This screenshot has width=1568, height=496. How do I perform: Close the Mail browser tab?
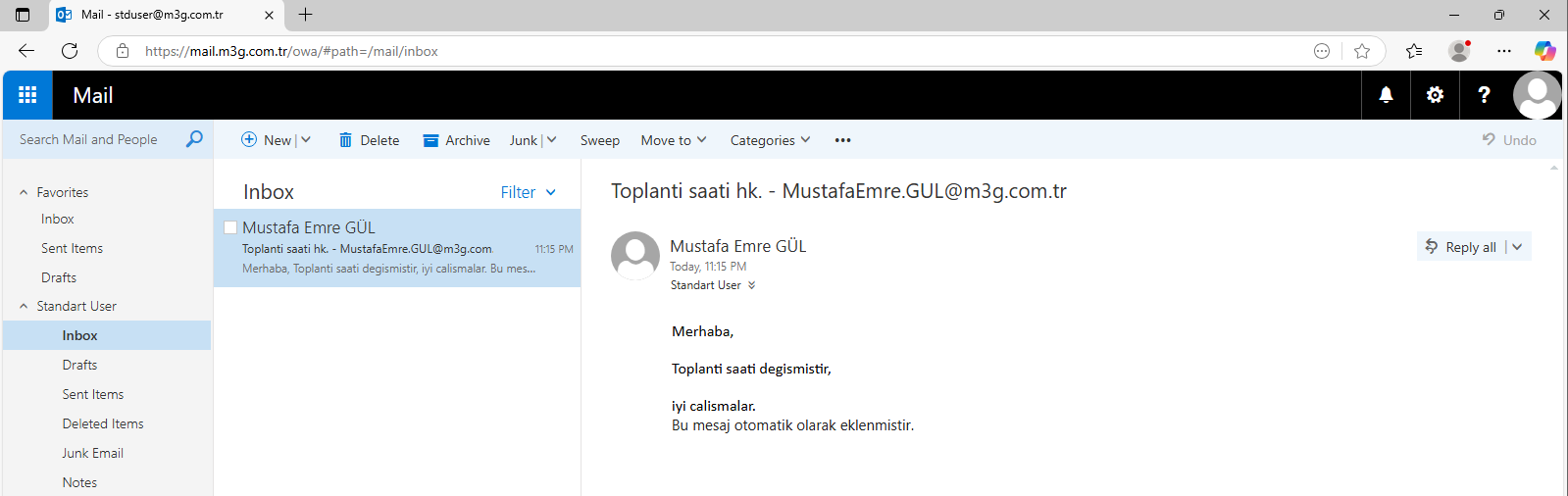tap(269, 15)
